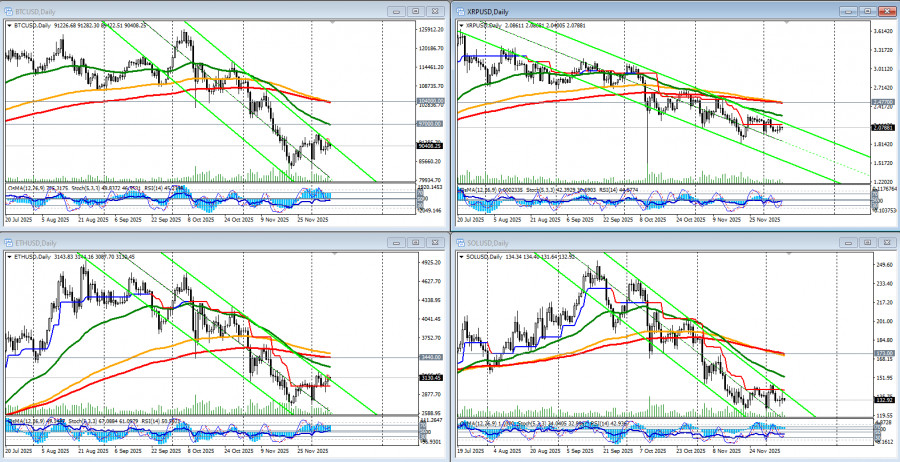Viewport: 900px width, 462px height.
Task: Close the ETHUSD,Daily chart window
Action: (436, 243)
